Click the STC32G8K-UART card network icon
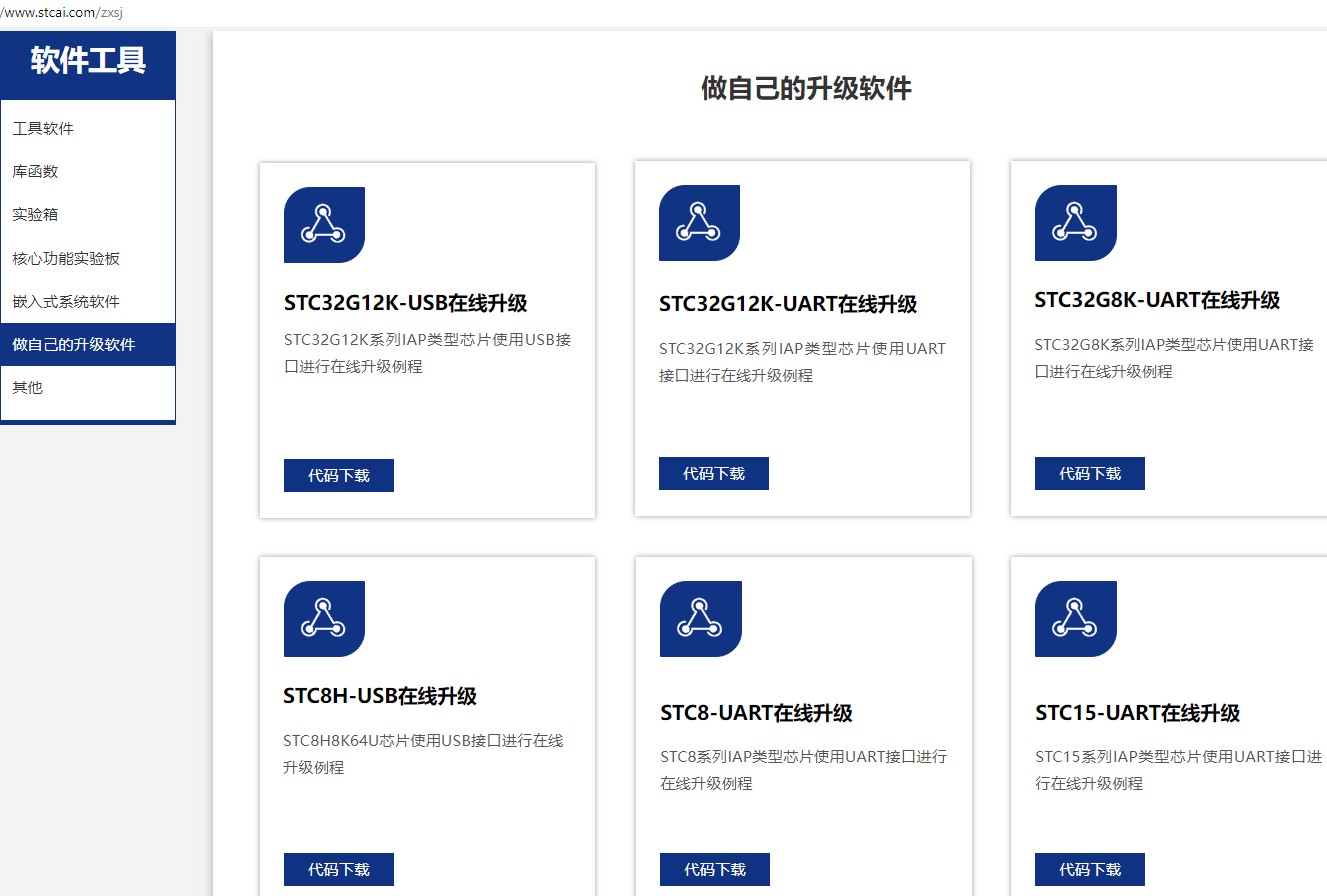The height and width of the screenshot is (896, 1327). point(1075,223)
